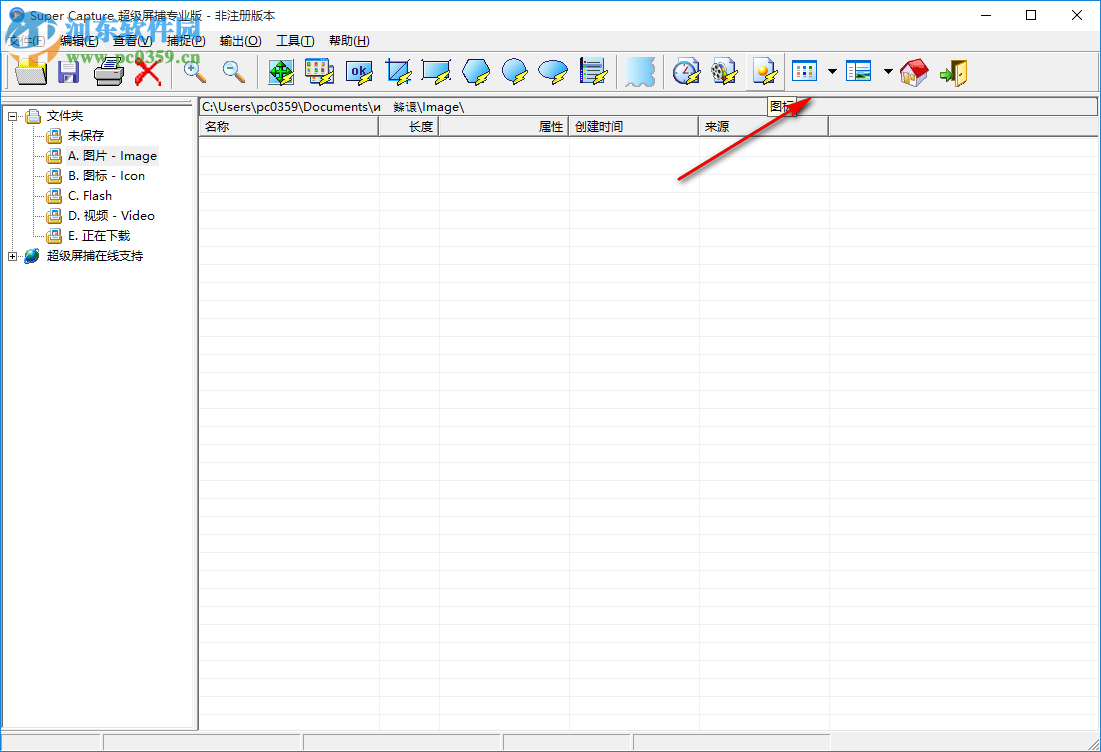
Task: Click the torn-edge blue image icon
Action: point(640,72)
